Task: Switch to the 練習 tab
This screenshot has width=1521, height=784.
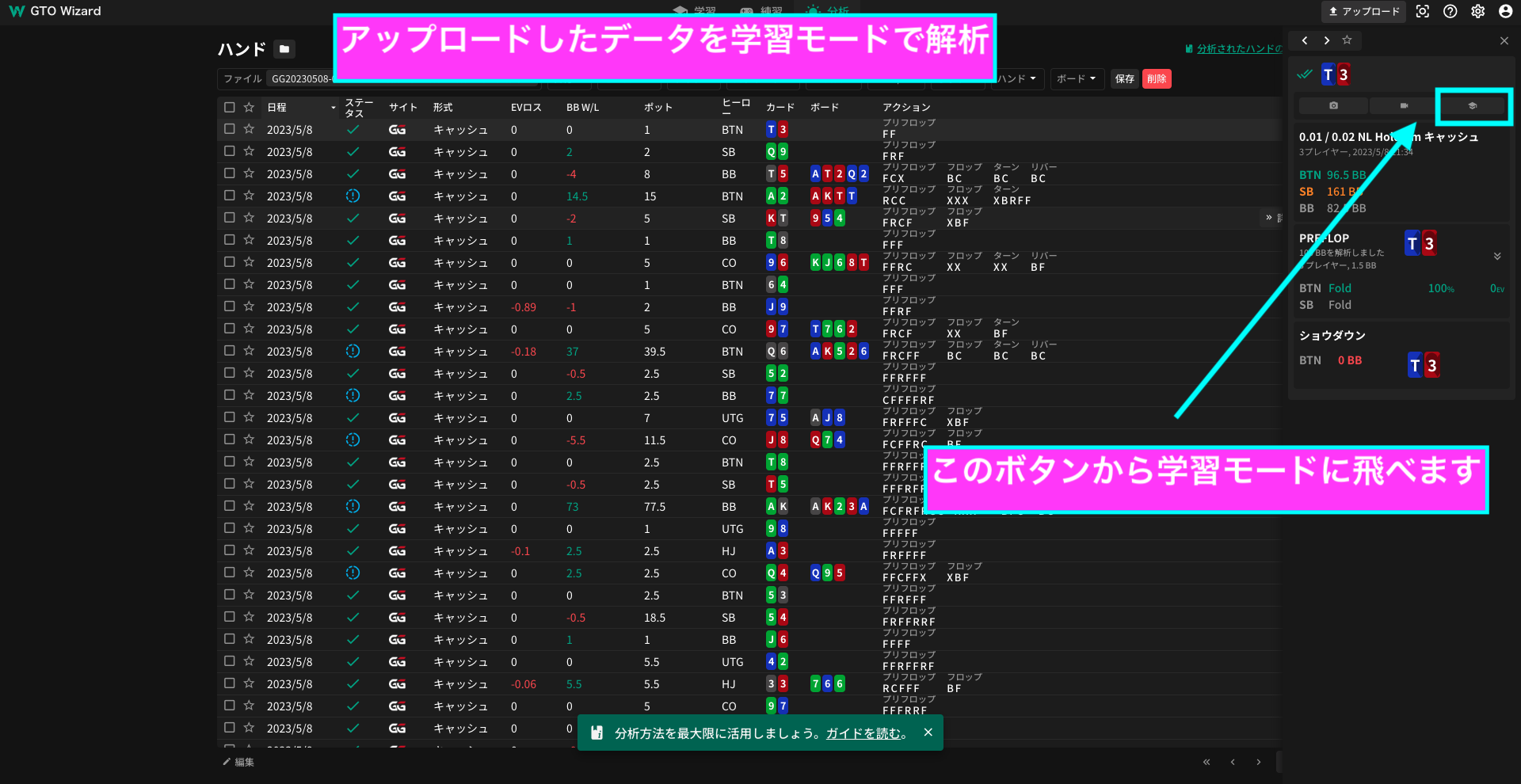Action: coord(761,11)
